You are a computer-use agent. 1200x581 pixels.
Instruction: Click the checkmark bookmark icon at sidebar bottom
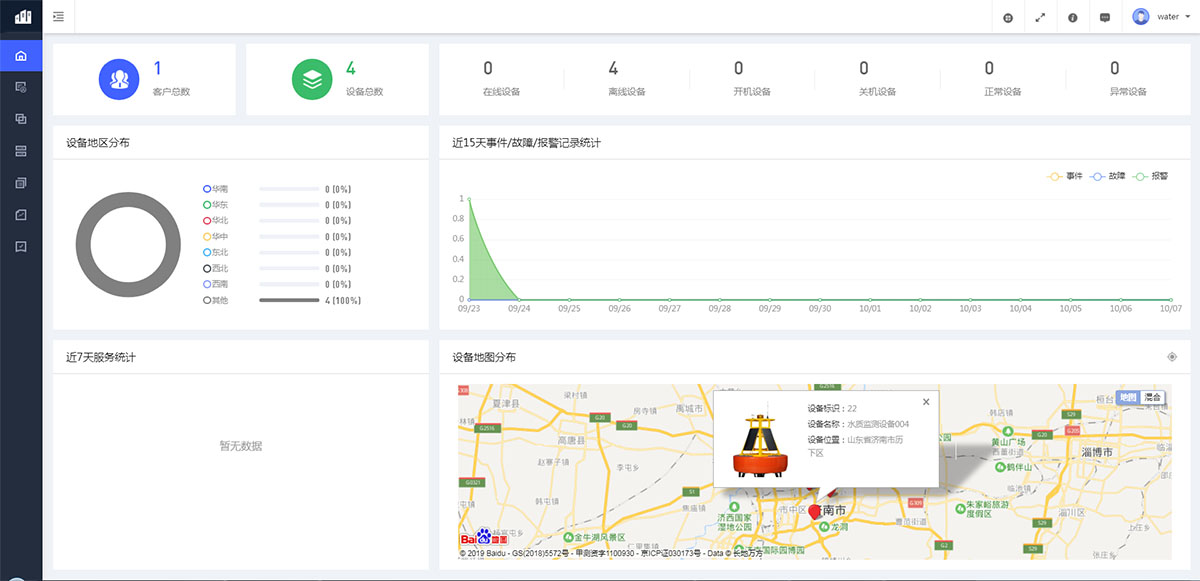21,246
